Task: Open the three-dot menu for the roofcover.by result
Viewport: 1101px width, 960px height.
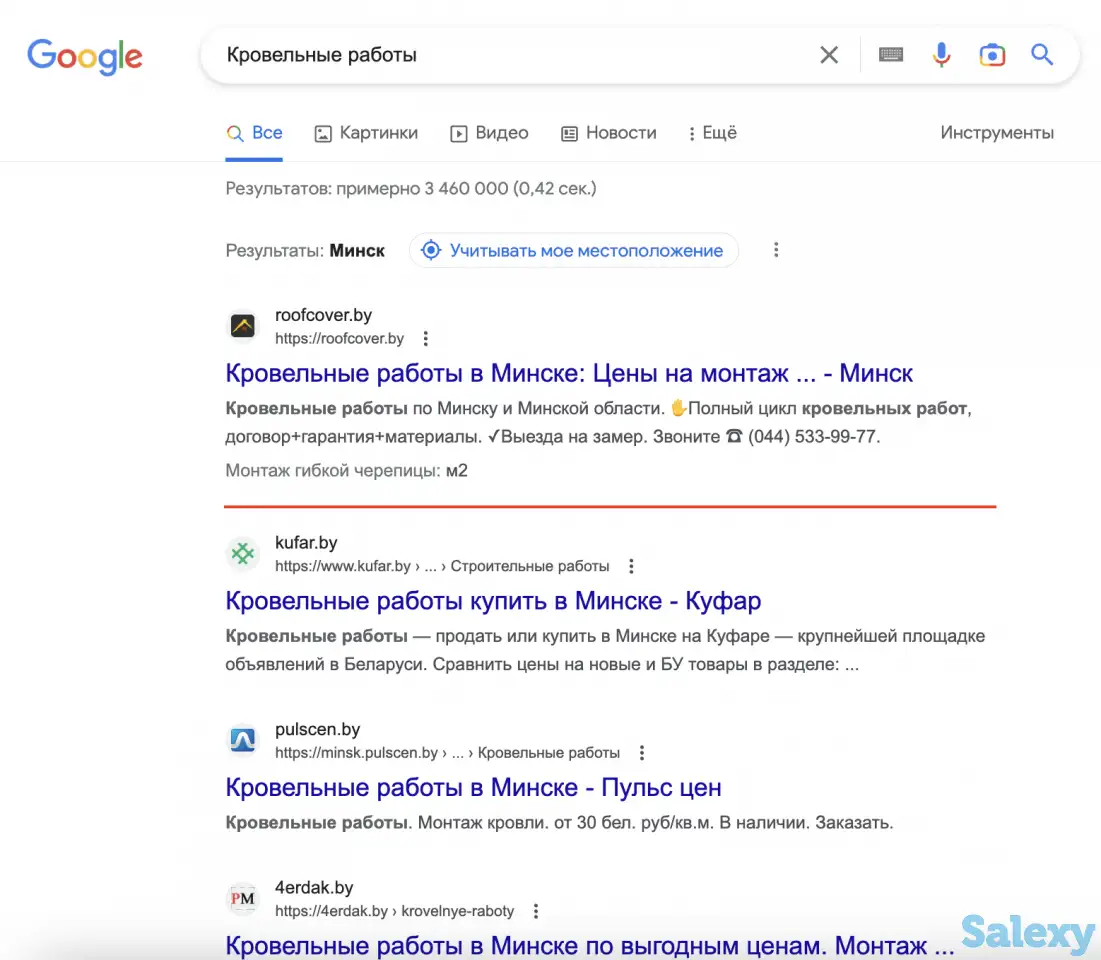Action: (425, 338)
